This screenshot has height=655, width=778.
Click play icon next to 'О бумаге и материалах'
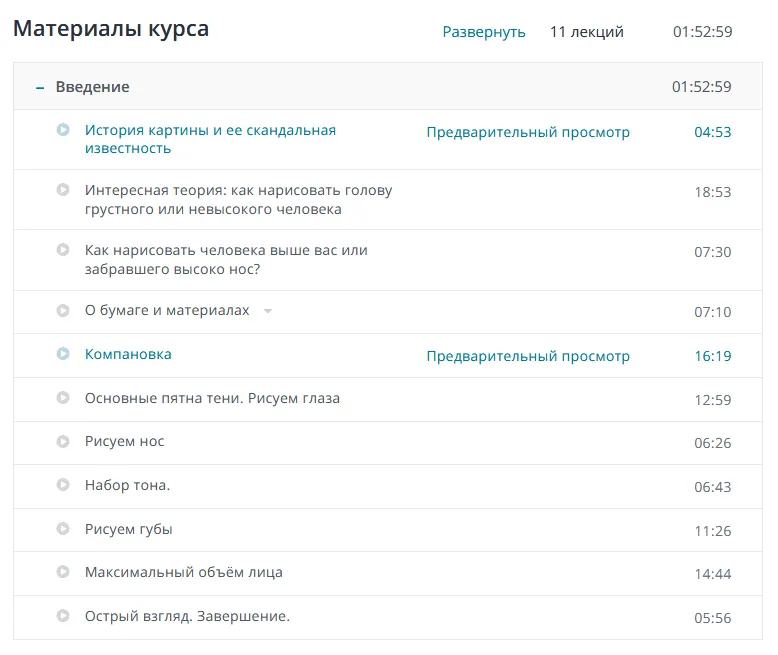[63, 311]
